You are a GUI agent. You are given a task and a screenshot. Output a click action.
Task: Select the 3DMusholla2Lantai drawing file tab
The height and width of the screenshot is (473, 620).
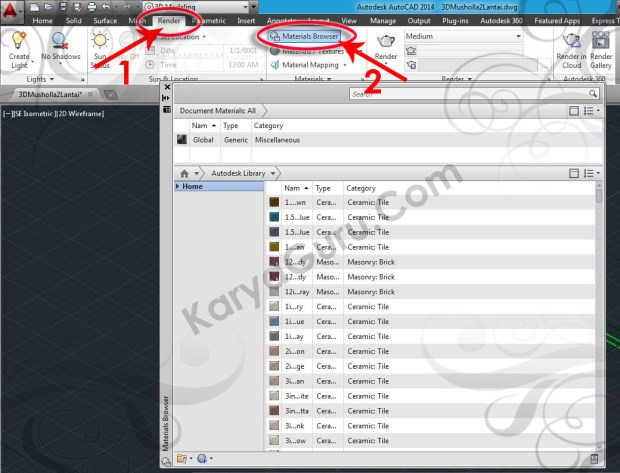click(x=50, y=94)
